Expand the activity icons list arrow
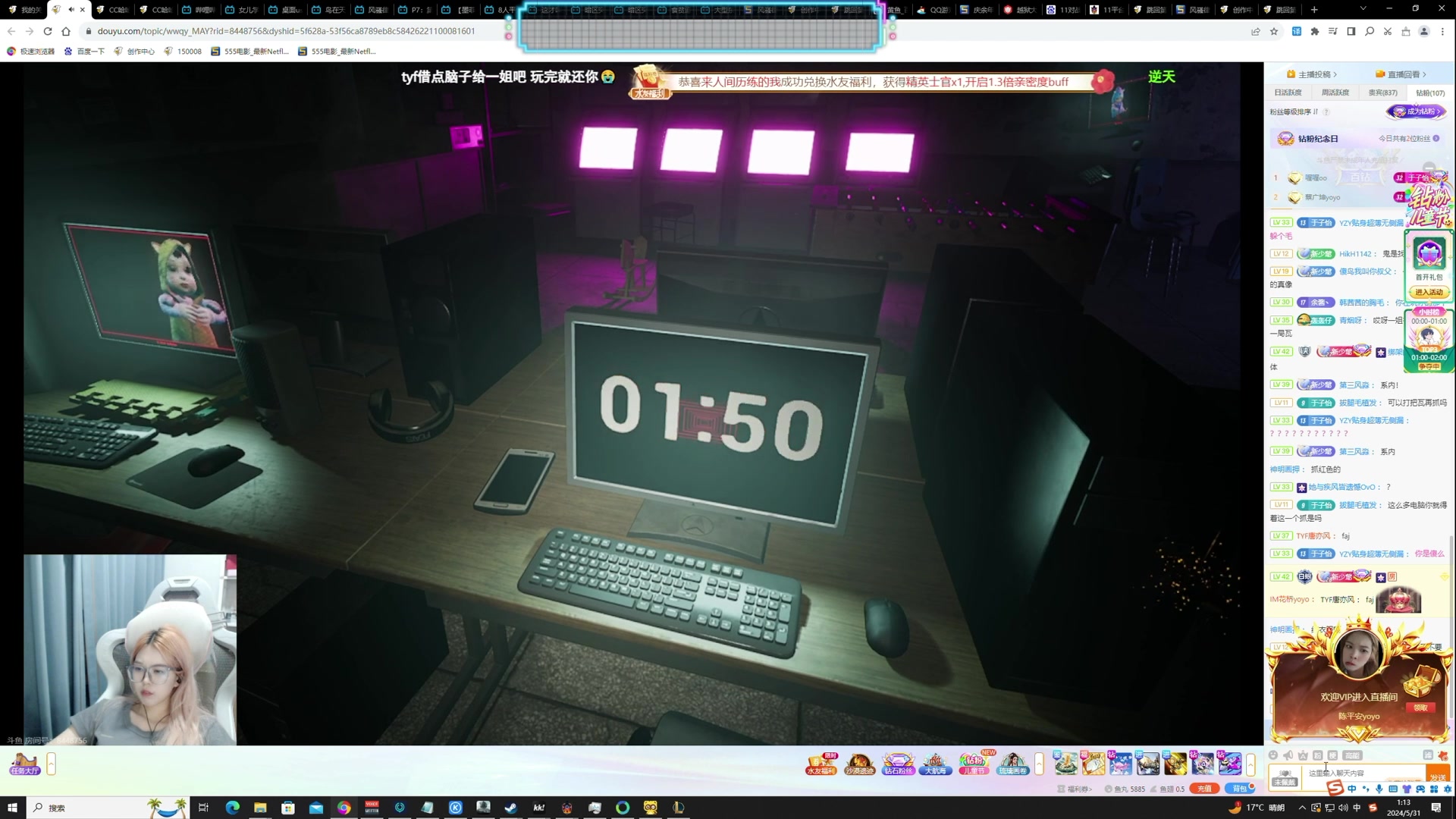The height and width of the screenshot is (819, 1456). [1039, 764]
